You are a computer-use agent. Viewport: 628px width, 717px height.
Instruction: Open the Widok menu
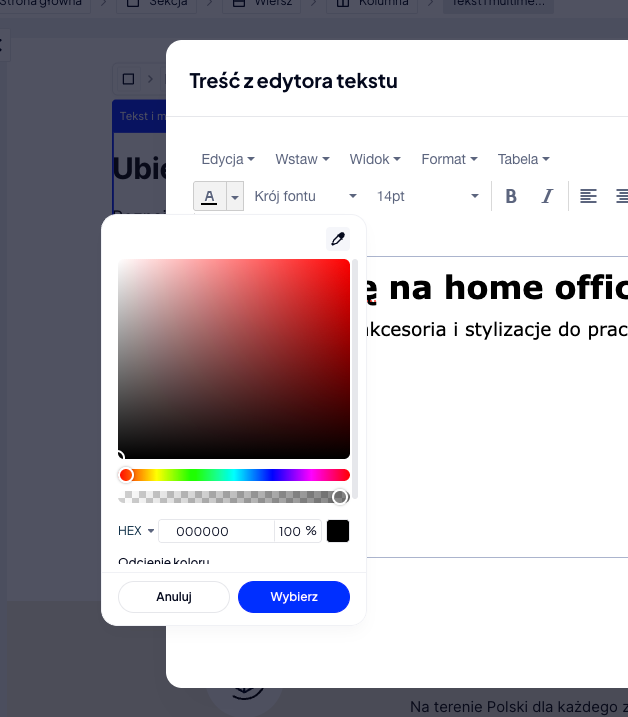(x=375, y=159)
